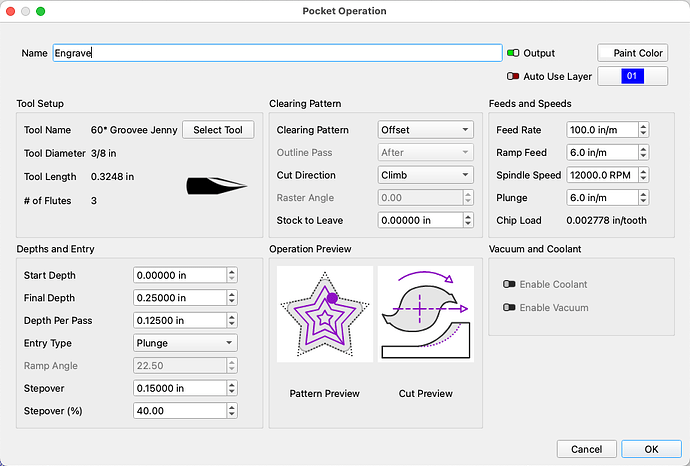
Task: Click the Name field containing Engrave
Action: pyautogui.click(x=277, y=53)
